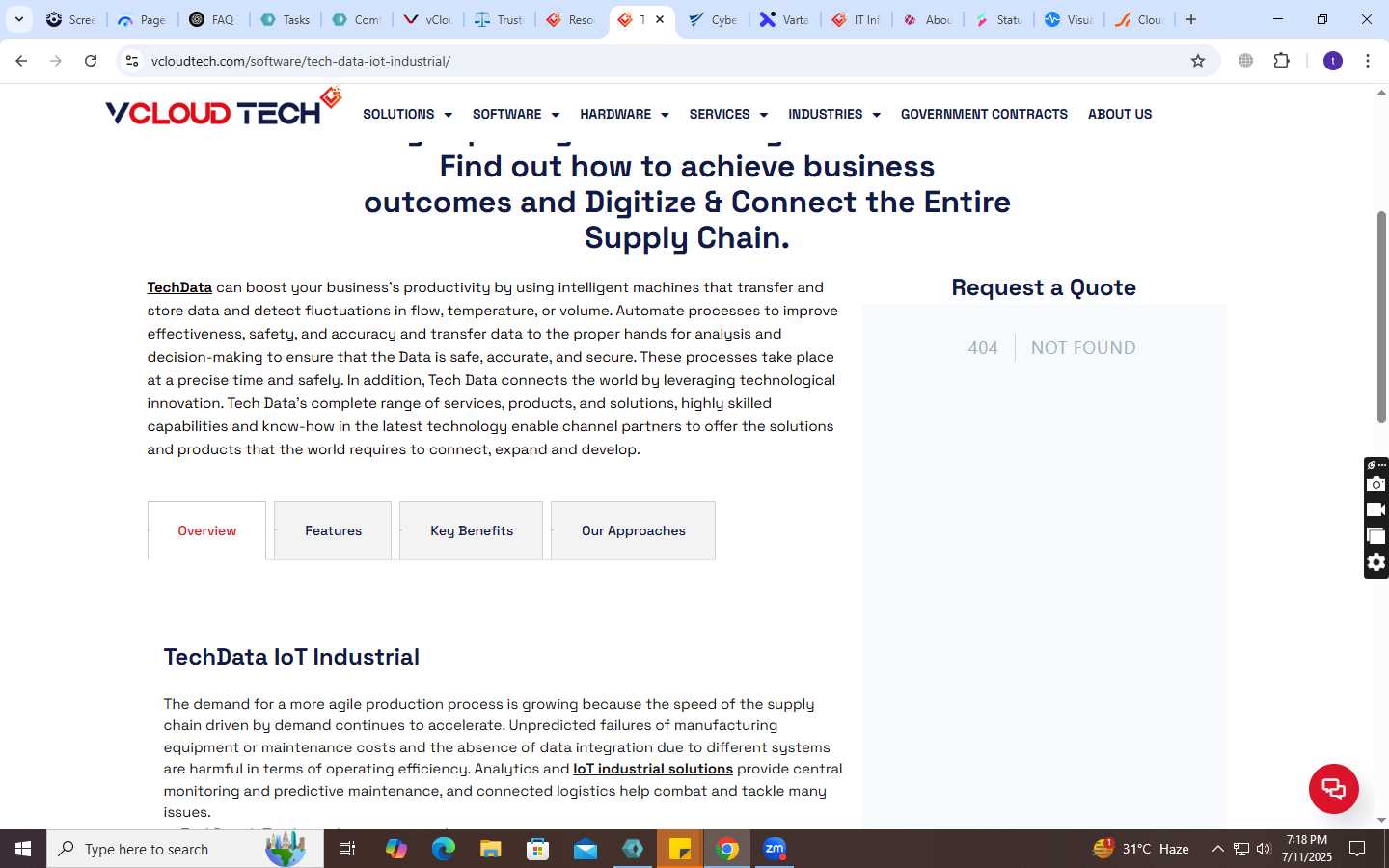Open Sticky Notes from the taskbar
Screen dimensions: 1389x868
(x=680, y=849)
